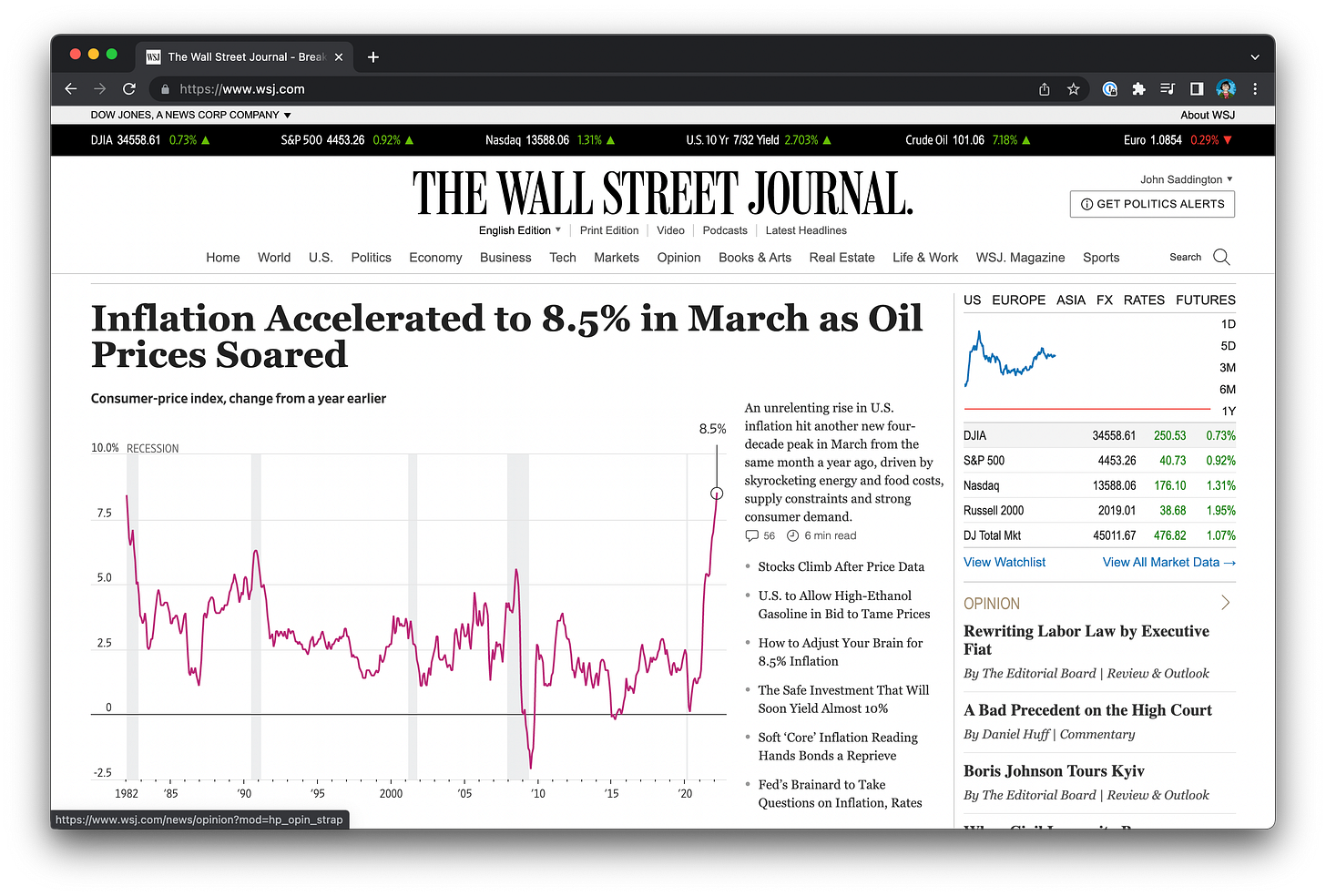Viewport: 1326px width, 896px height.
Task: Select Economy in the navigation bar
Action: (x=435, y=258)
